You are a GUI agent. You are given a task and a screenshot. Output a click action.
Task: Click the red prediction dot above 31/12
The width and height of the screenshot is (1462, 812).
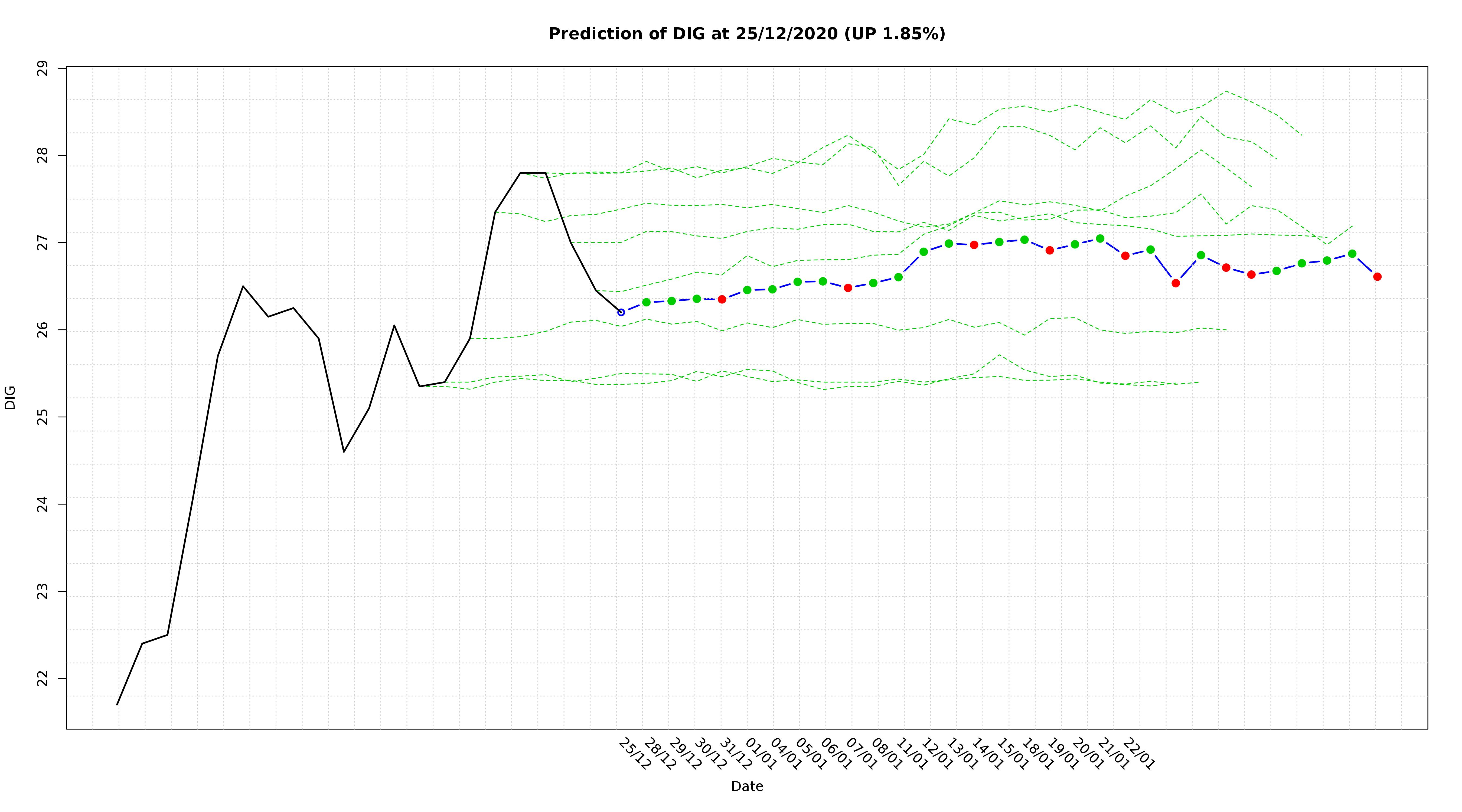coord(722,299)
